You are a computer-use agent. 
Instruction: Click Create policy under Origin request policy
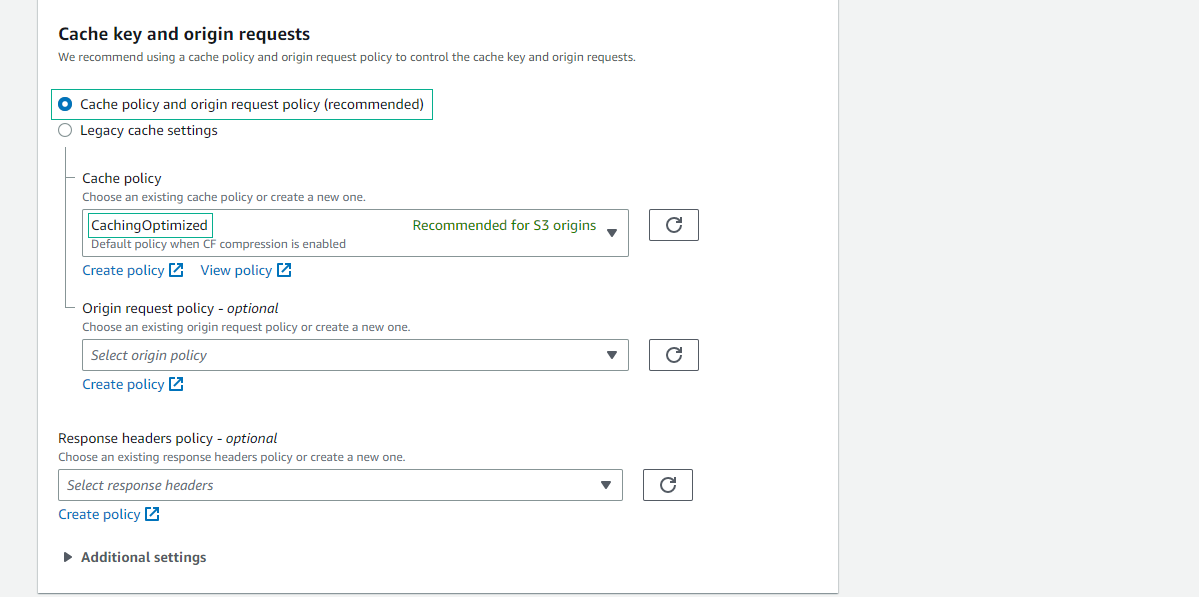click(x=123, y=384)
